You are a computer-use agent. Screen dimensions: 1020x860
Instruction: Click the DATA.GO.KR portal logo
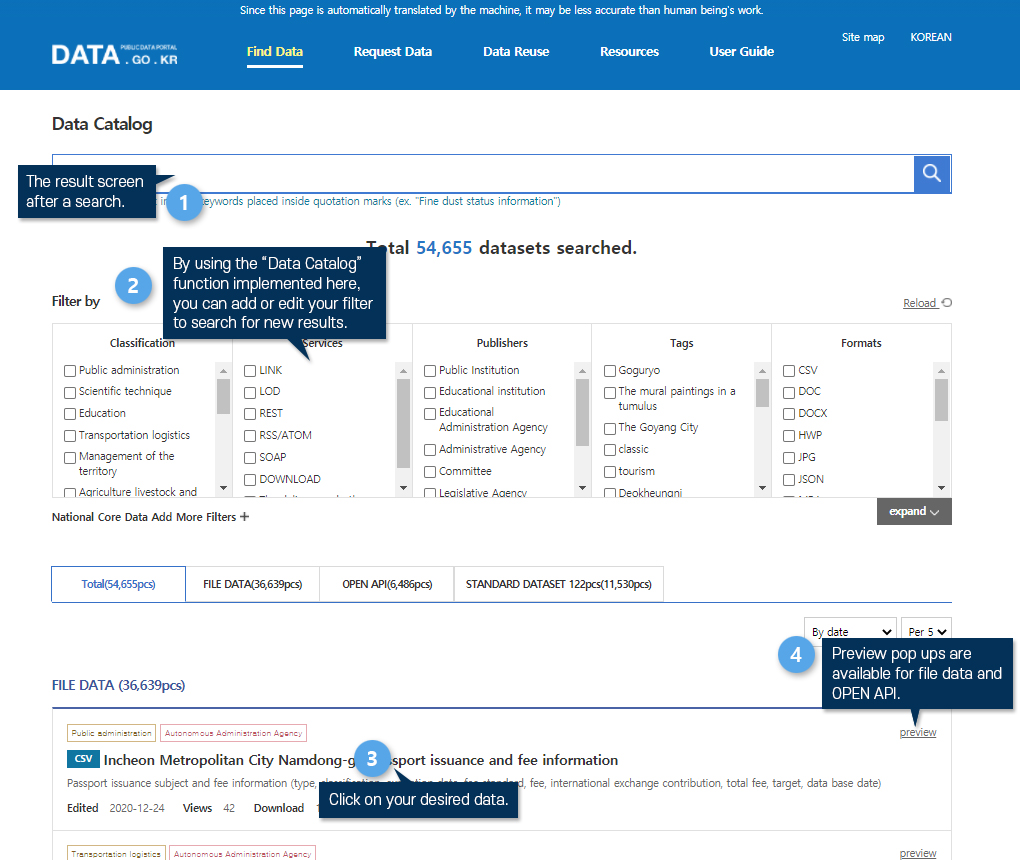point(115,53)
